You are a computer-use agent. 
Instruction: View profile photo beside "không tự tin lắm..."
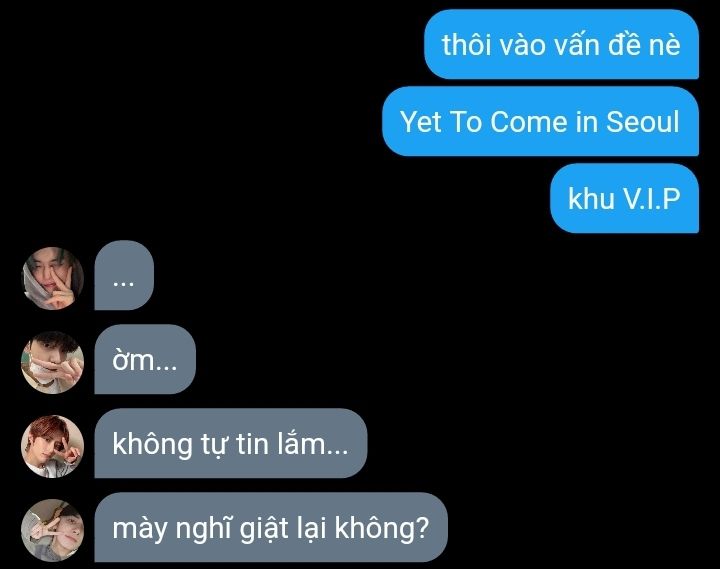click(53, 446)
